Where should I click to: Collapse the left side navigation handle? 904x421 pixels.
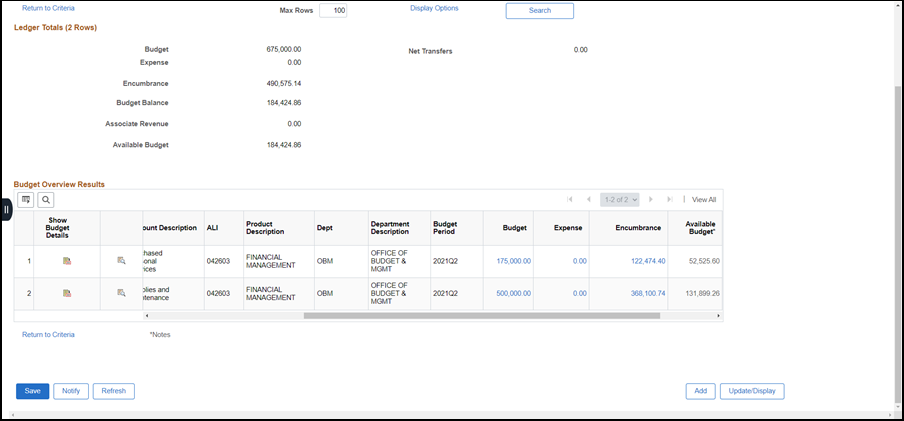[x=7, y=209]
